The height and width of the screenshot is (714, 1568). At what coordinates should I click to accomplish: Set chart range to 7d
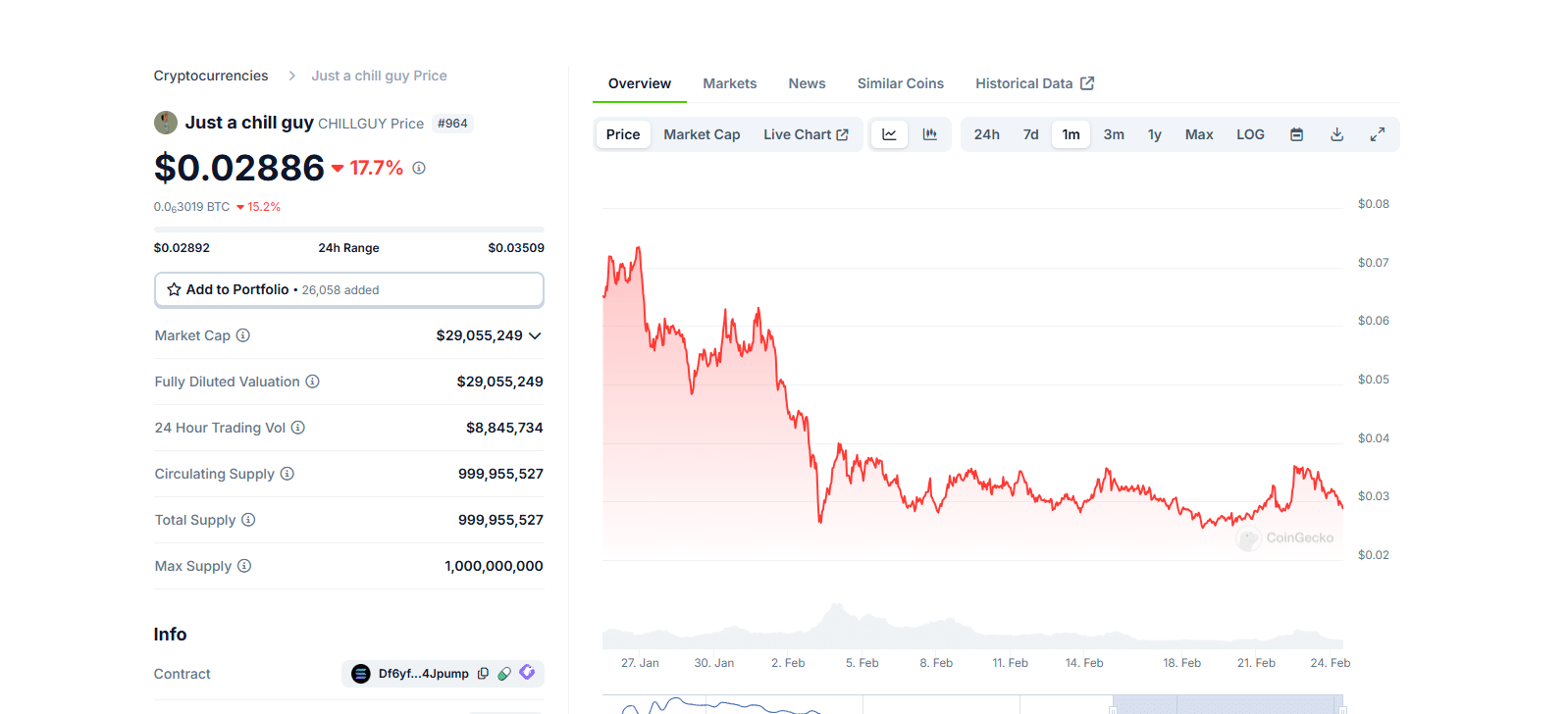tap(1030, 134)
